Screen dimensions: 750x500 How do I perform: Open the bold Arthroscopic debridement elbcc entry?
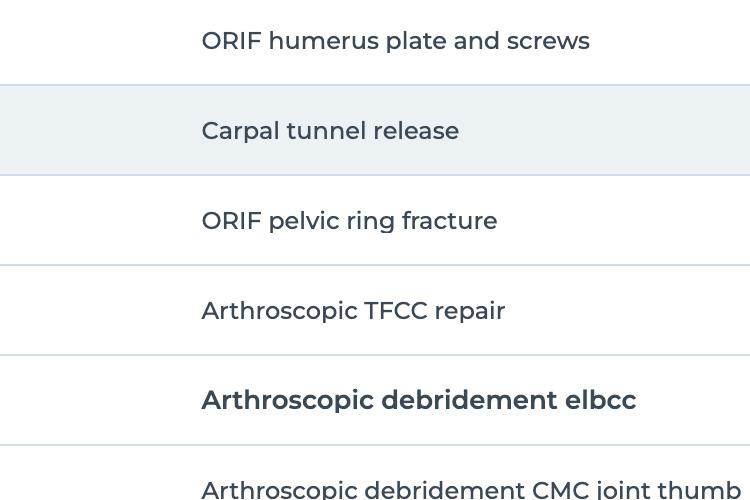(375, 400)
